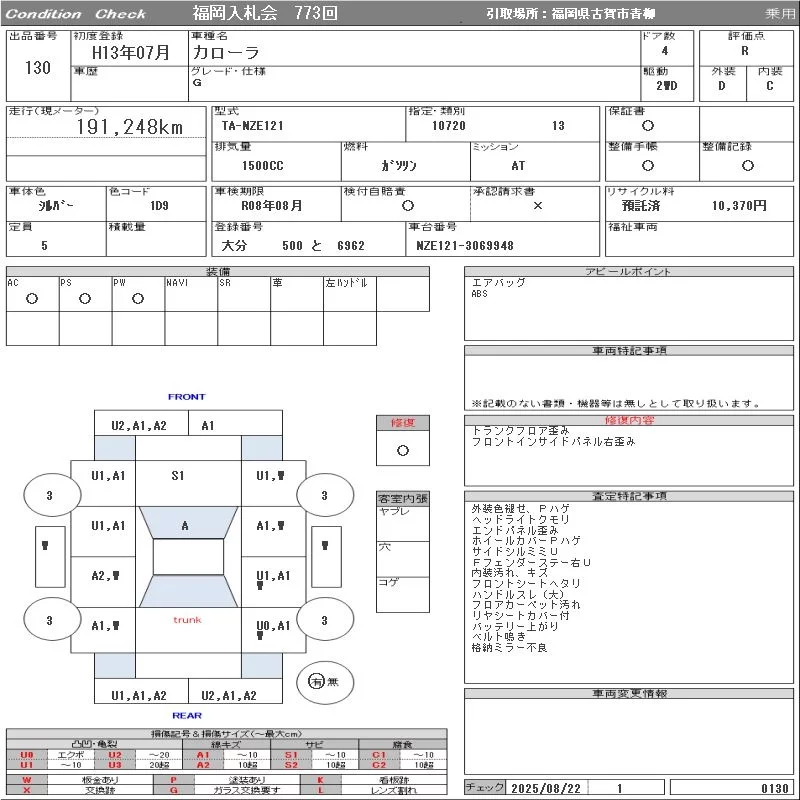Click the 保証書 circle mark
This screenshot has height=800, width=800.
[x=648, y=126]
